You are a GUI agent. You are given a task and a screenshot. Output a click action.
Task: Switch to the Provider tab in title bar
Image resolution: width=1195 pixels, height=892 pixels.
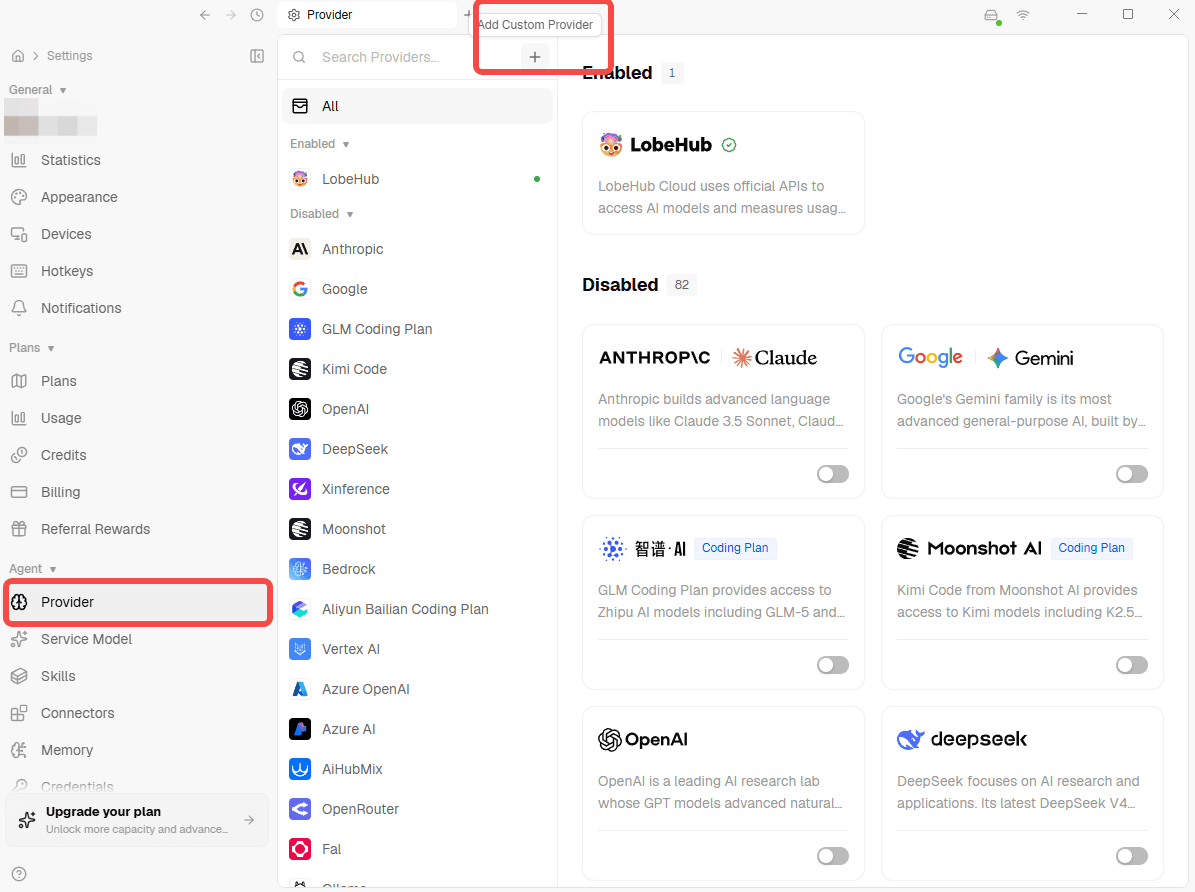pyautogui.click(x=368, y=14)
